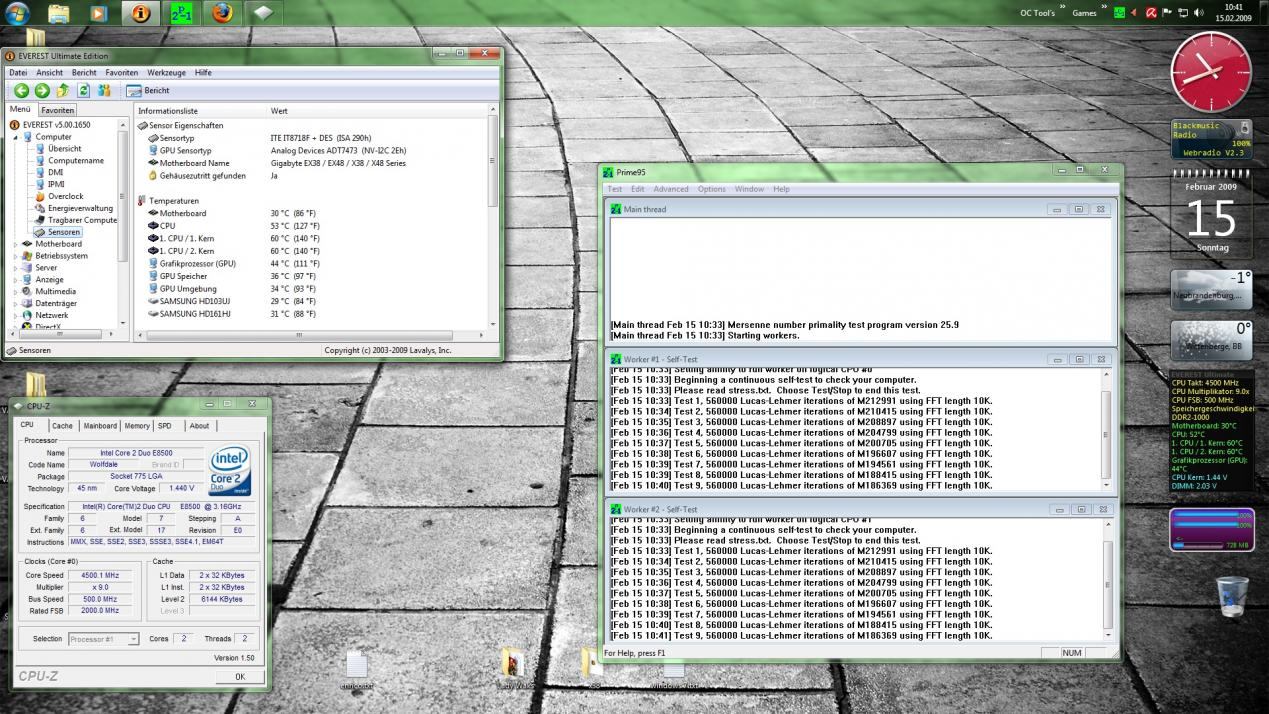Expand the Netzwerk tree node

15,315
